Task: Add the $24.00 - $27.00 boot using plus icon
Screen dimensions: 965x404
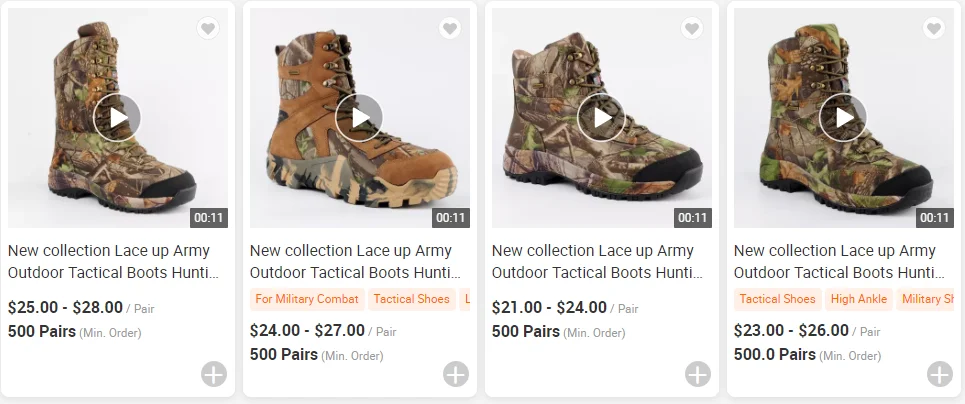Action: [455, 375]
